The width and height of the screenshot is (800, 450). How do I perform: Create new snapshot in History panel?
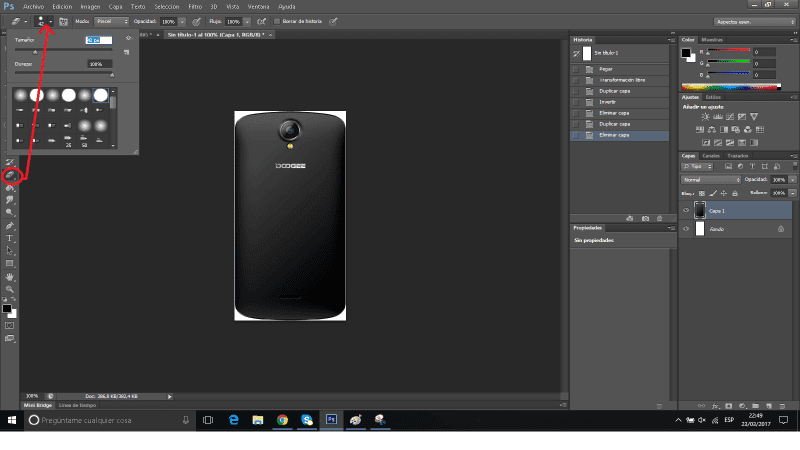click(x=645, y=218)
